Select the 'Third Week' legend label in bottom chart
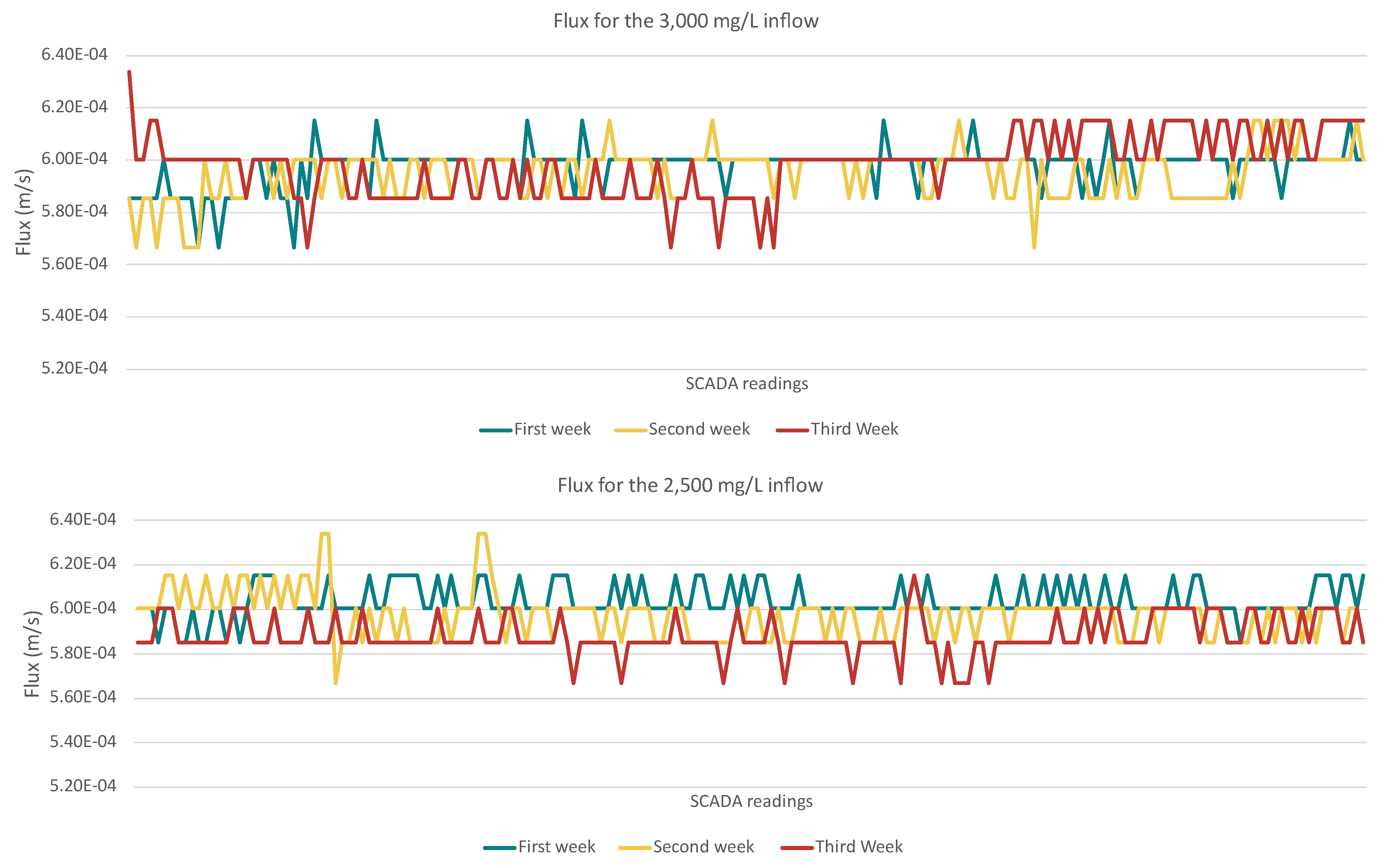This screenshot has width=1392, height=868. pyautogui.click(x=859, y=847)
